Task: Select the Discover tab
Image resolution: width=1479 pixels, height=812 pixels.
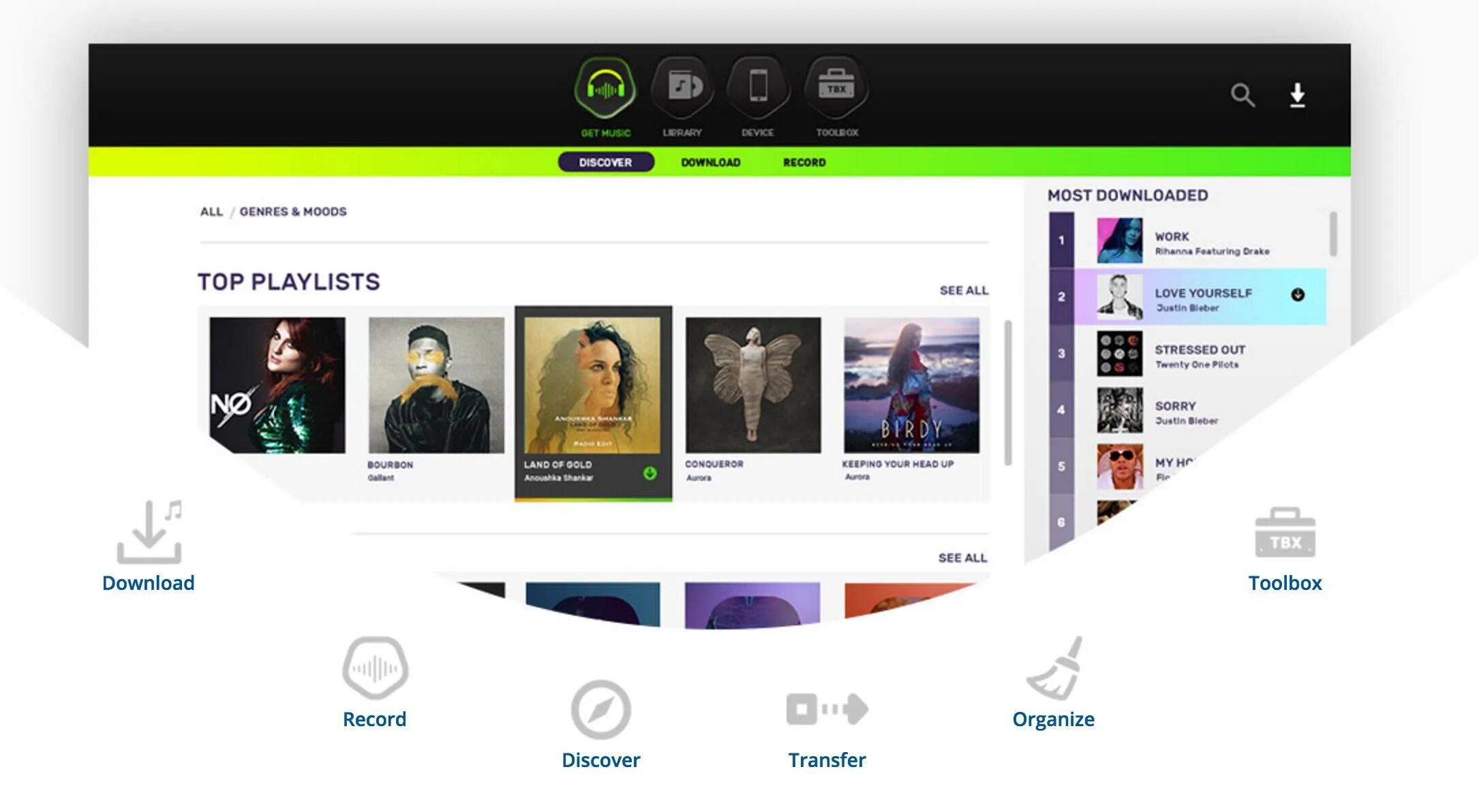Action: coord(605,161)
